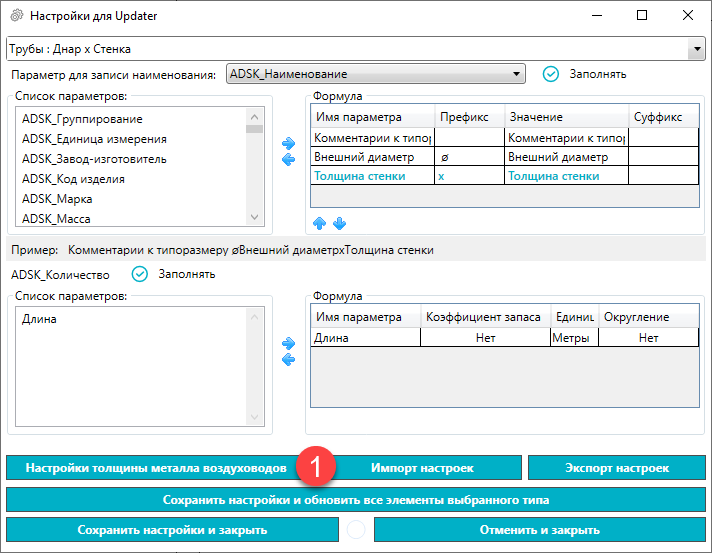
Task: Open the Трубы : Днар х Стенка dropdown
Action: click(x=697, y=49)
